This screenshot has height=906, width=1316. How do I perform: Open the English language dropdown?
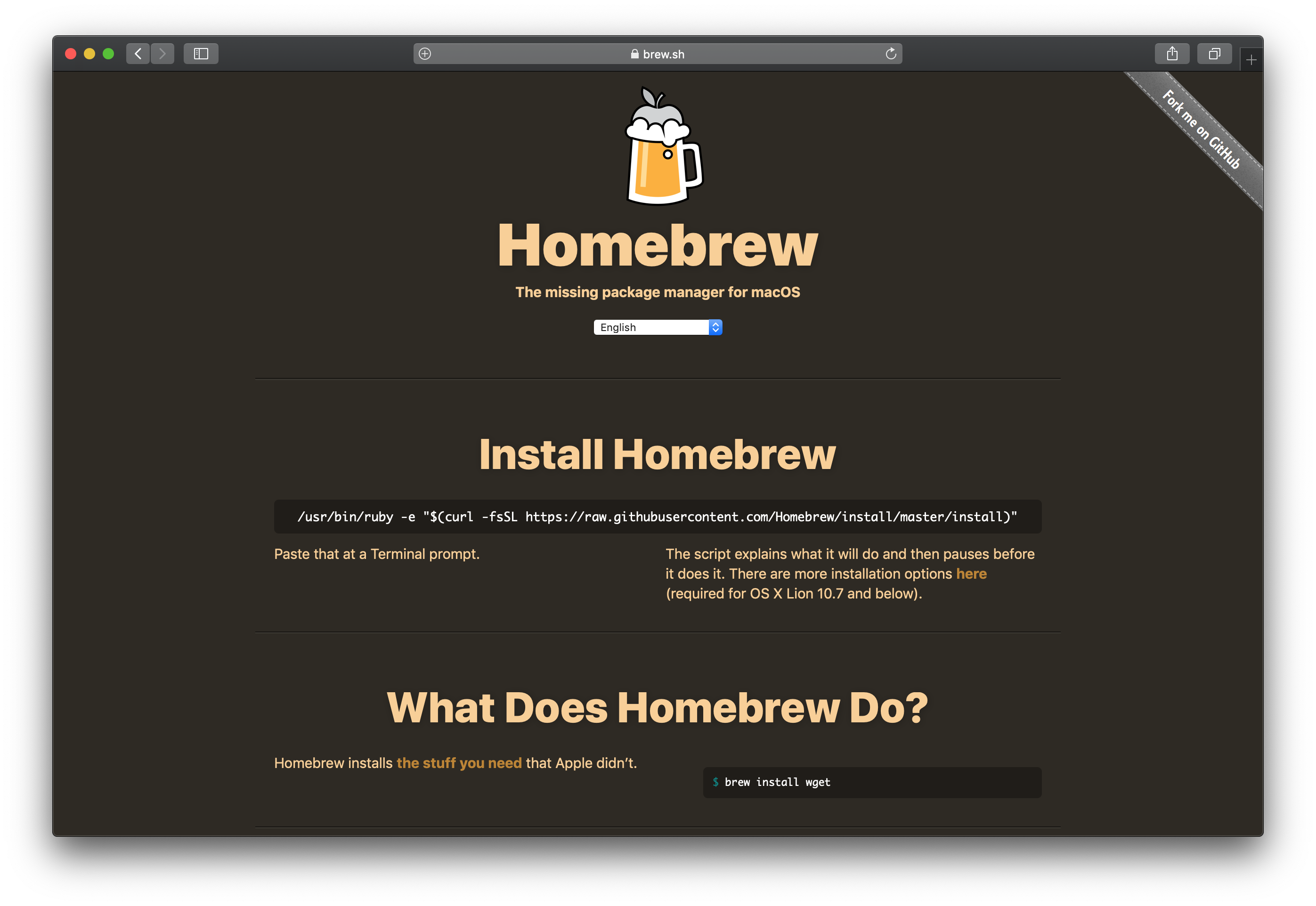pyautogui.click(x=658, y=328)
